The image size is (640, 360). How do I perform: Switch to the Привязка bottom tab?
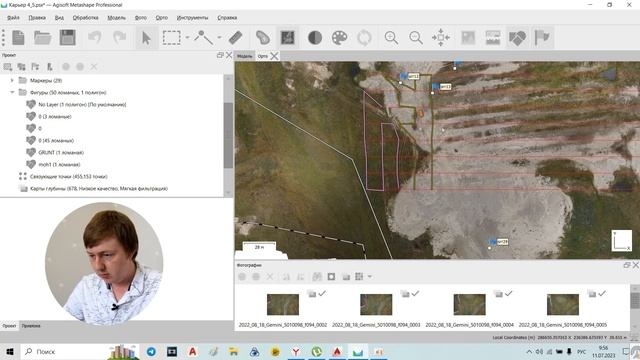coord(31,326)
